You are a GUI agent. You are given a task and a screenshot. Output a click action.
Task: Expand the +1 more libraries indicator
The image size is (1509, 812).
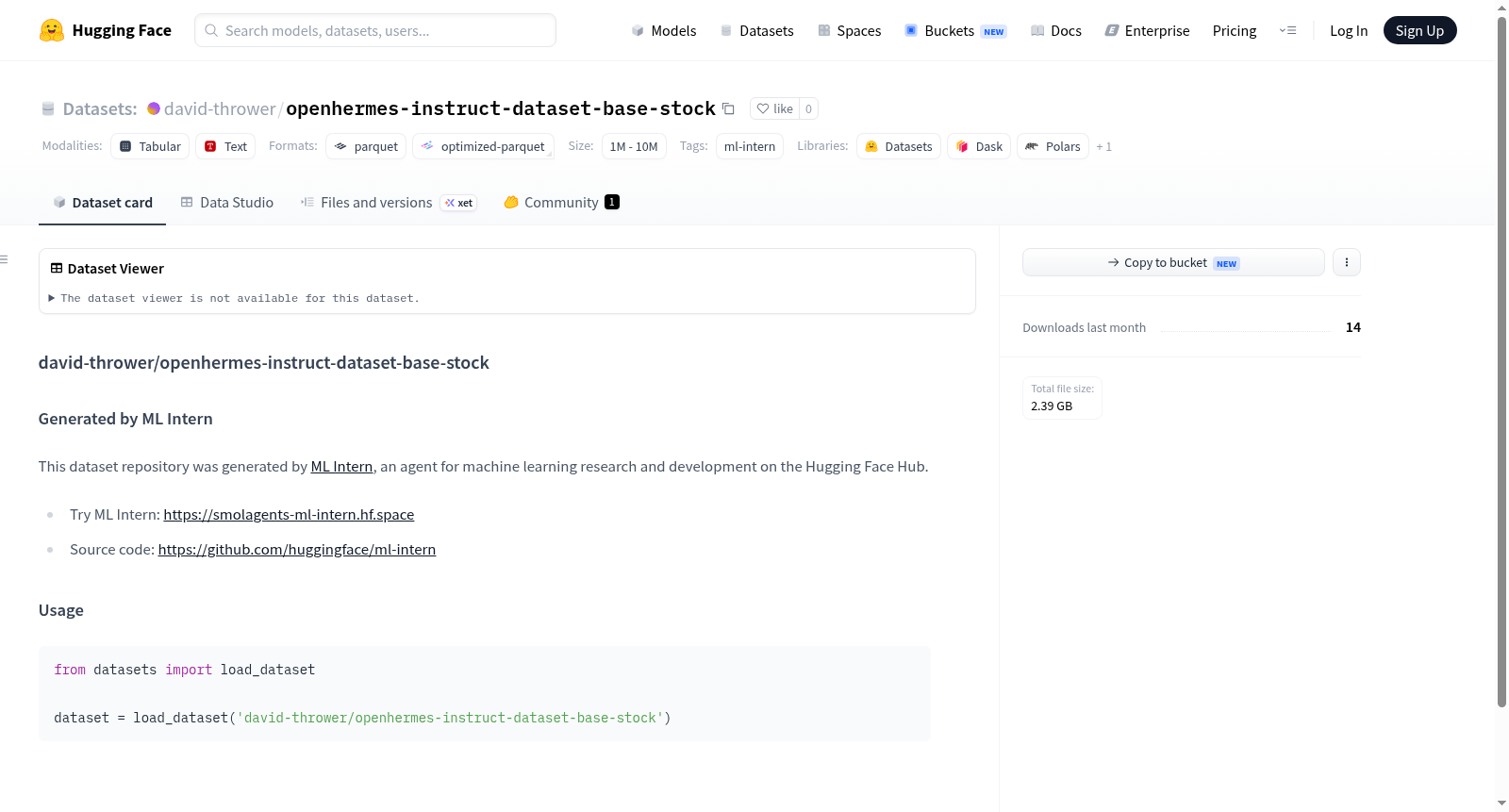pyautogui.click(x=1104, y=146)
